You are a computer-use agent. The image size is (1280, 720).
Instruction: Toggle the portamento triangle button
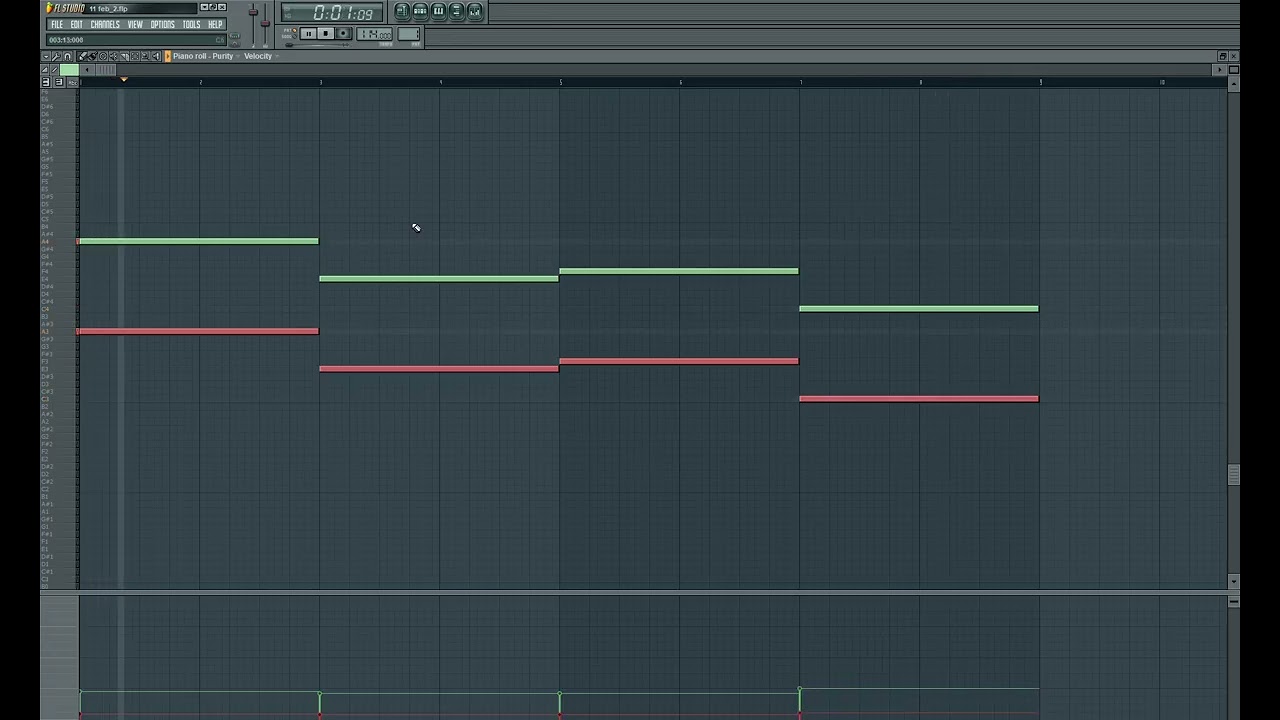click(x=45, y=70)
